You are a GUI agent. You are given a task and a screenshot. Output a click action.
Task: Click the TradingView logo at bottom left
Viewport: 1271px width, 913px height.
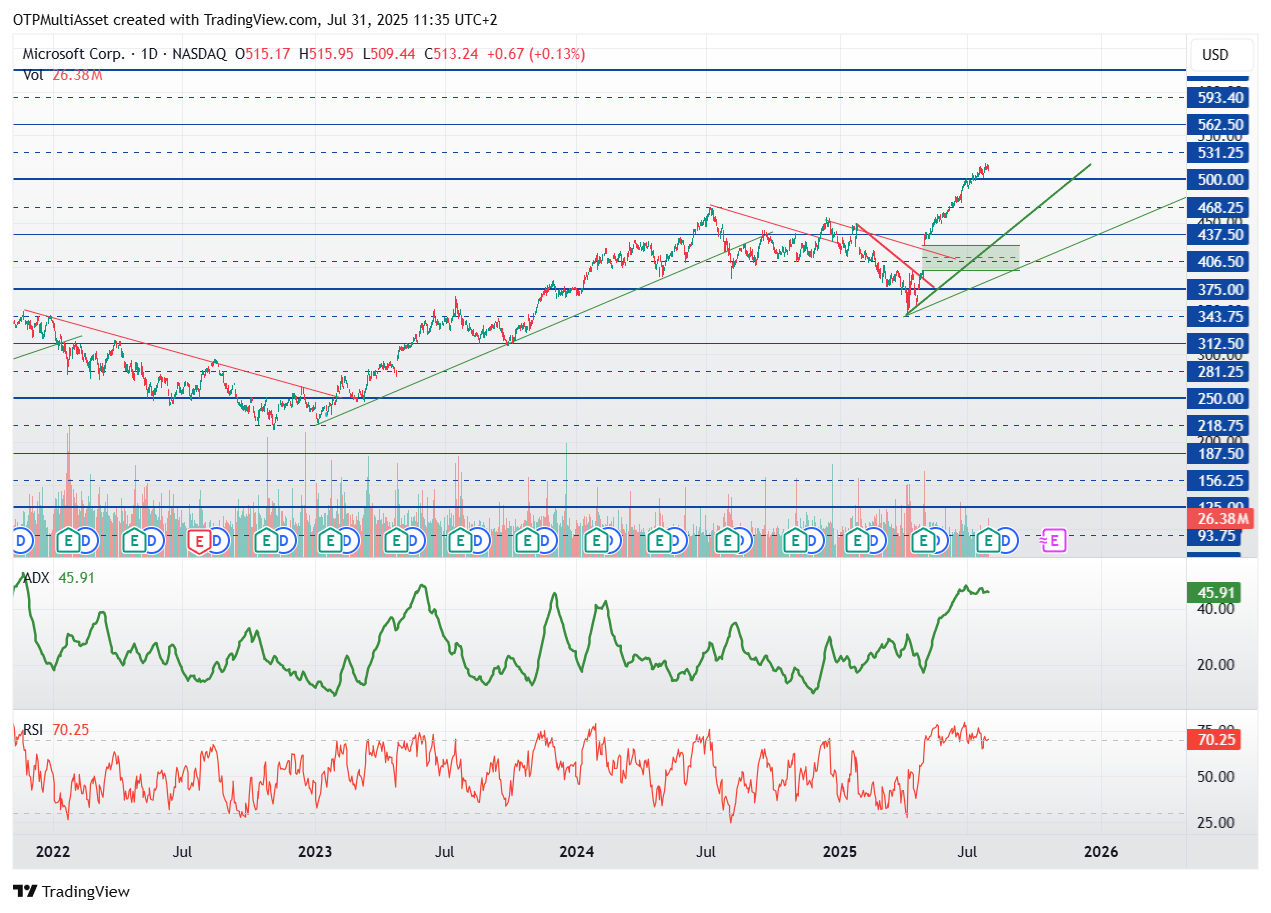tap(70, 891)
